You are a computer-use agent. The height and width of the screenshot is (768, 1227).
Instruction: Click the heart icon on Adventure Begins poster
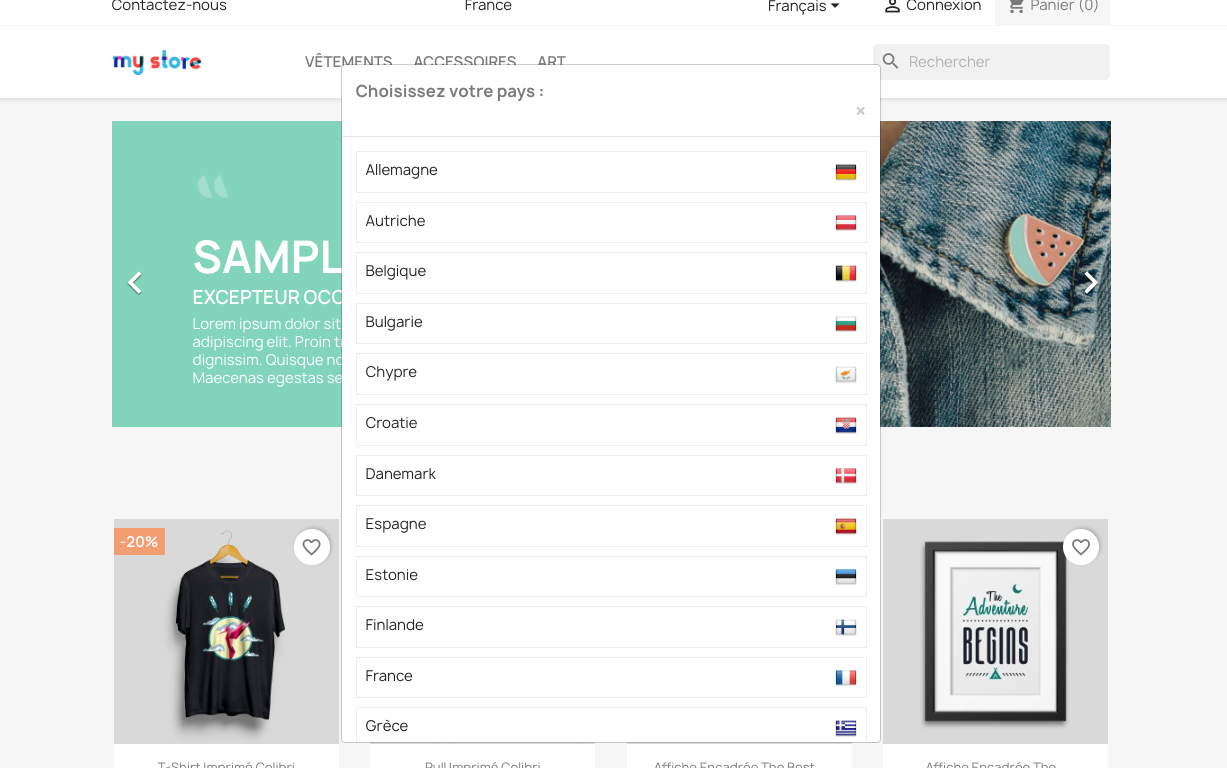(x=1081, y=547)
